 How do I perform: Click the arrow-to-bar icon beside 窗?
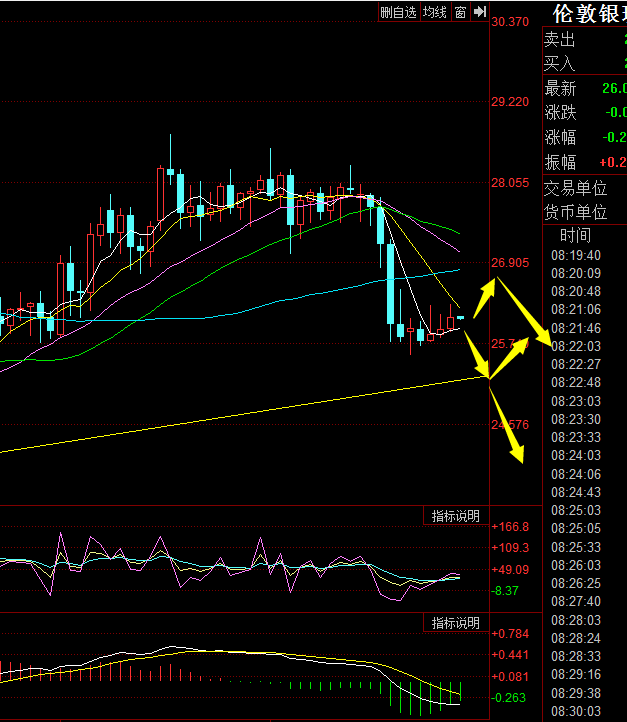pyautogui.click(x=480, y=12)
